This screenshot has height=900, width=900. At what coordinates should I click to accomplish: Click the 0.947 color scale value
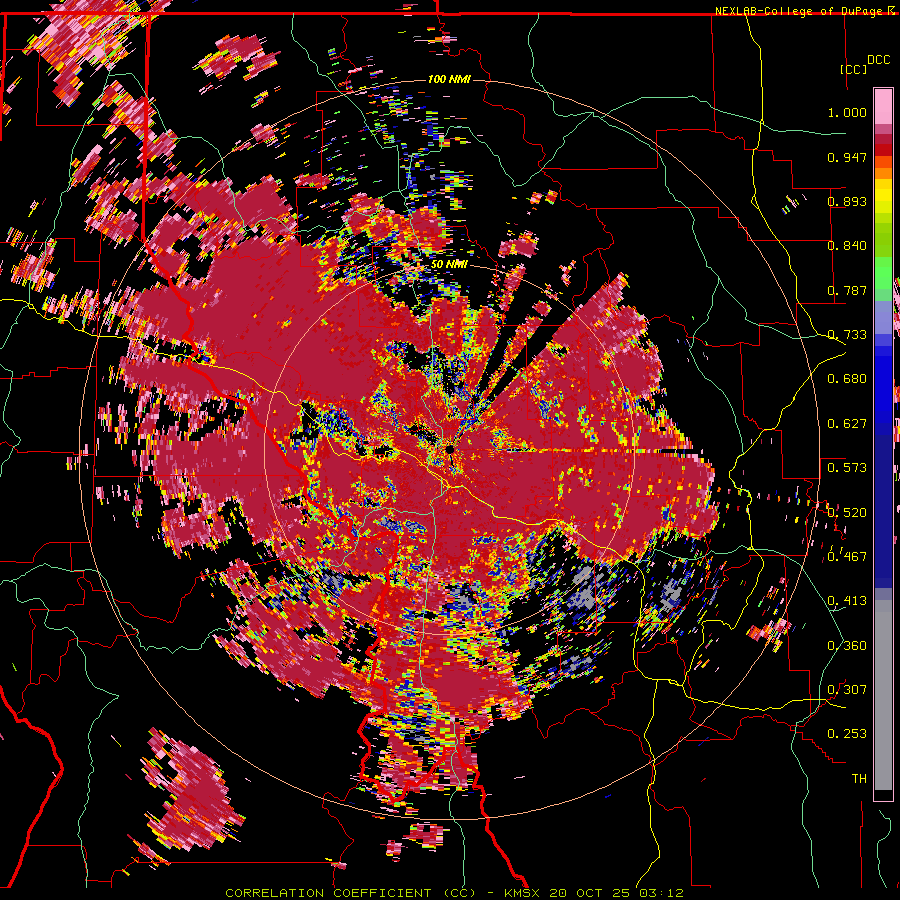point(847,157)
